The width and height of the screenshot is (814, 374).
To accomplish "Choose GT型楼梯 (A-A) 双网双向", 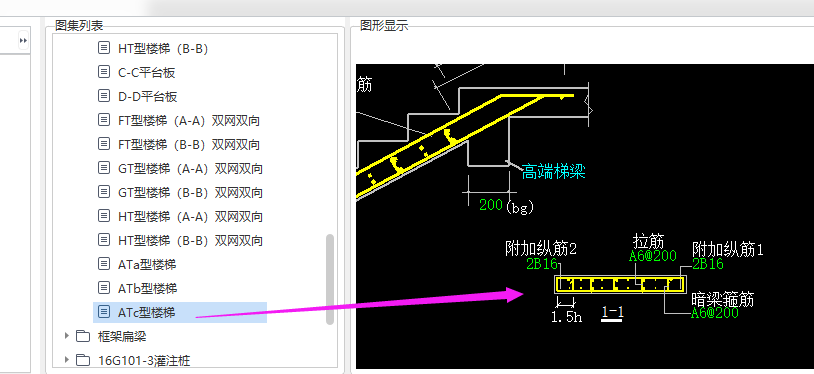I will [x=190, y=169].
